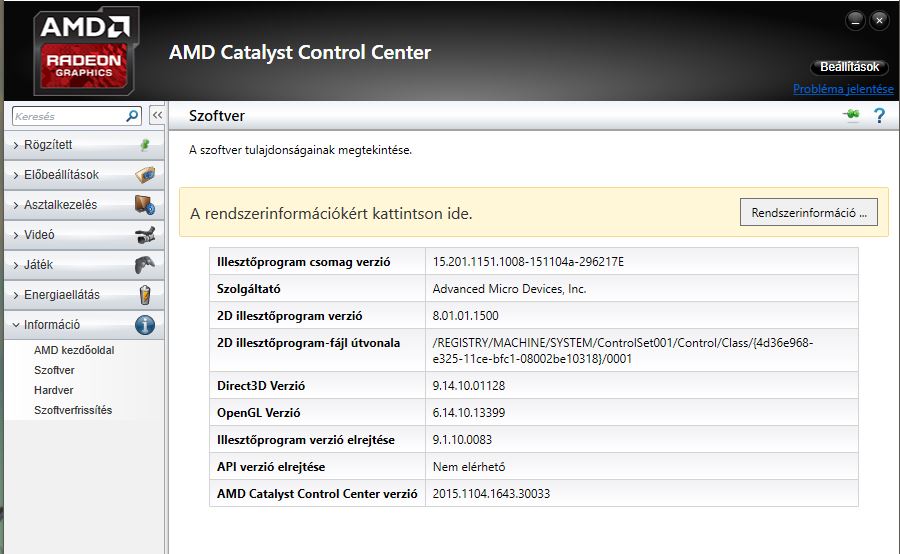Close the Catalyst Control Center window
The width and height of the screenshot is (900, 554).
879,21
